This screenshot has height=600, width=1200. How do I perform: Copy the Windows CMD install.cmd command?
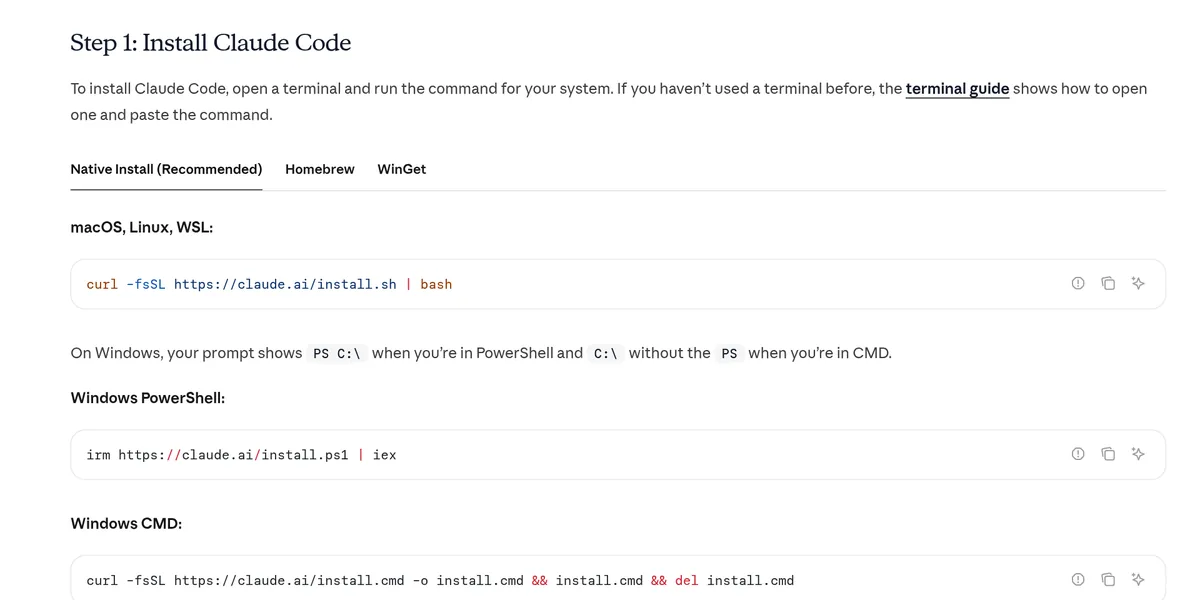[1108, 580]
